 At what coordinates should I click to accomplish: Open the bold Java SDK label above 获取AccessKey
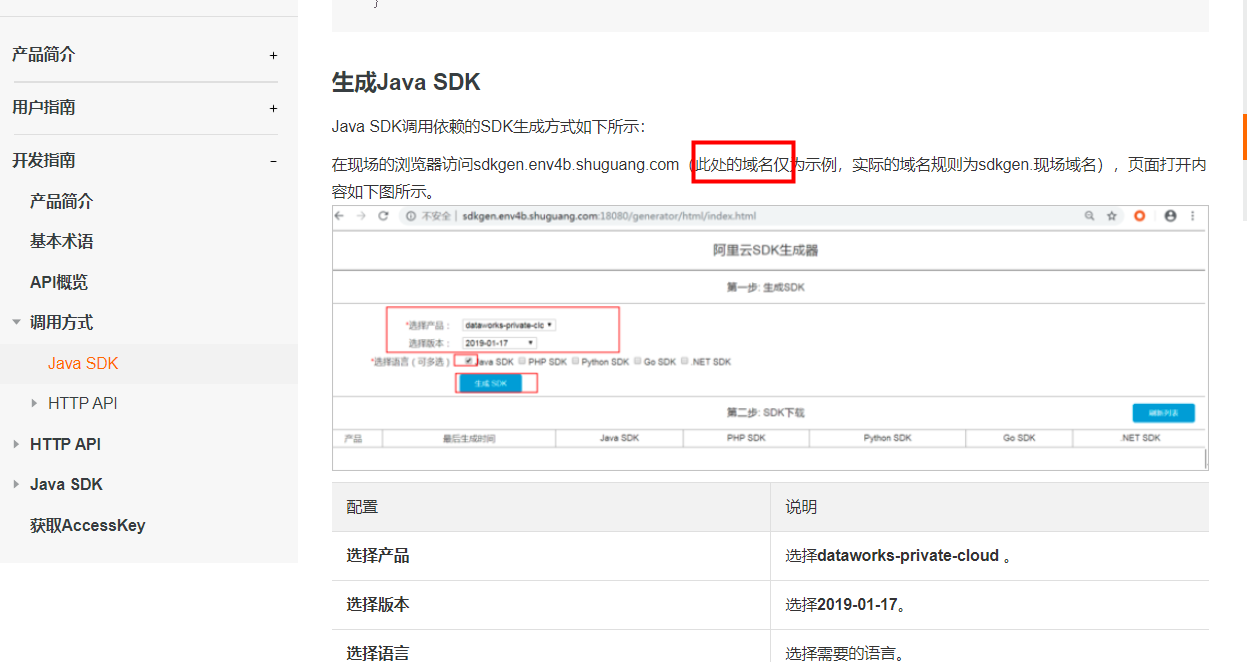tap(66, 484)
